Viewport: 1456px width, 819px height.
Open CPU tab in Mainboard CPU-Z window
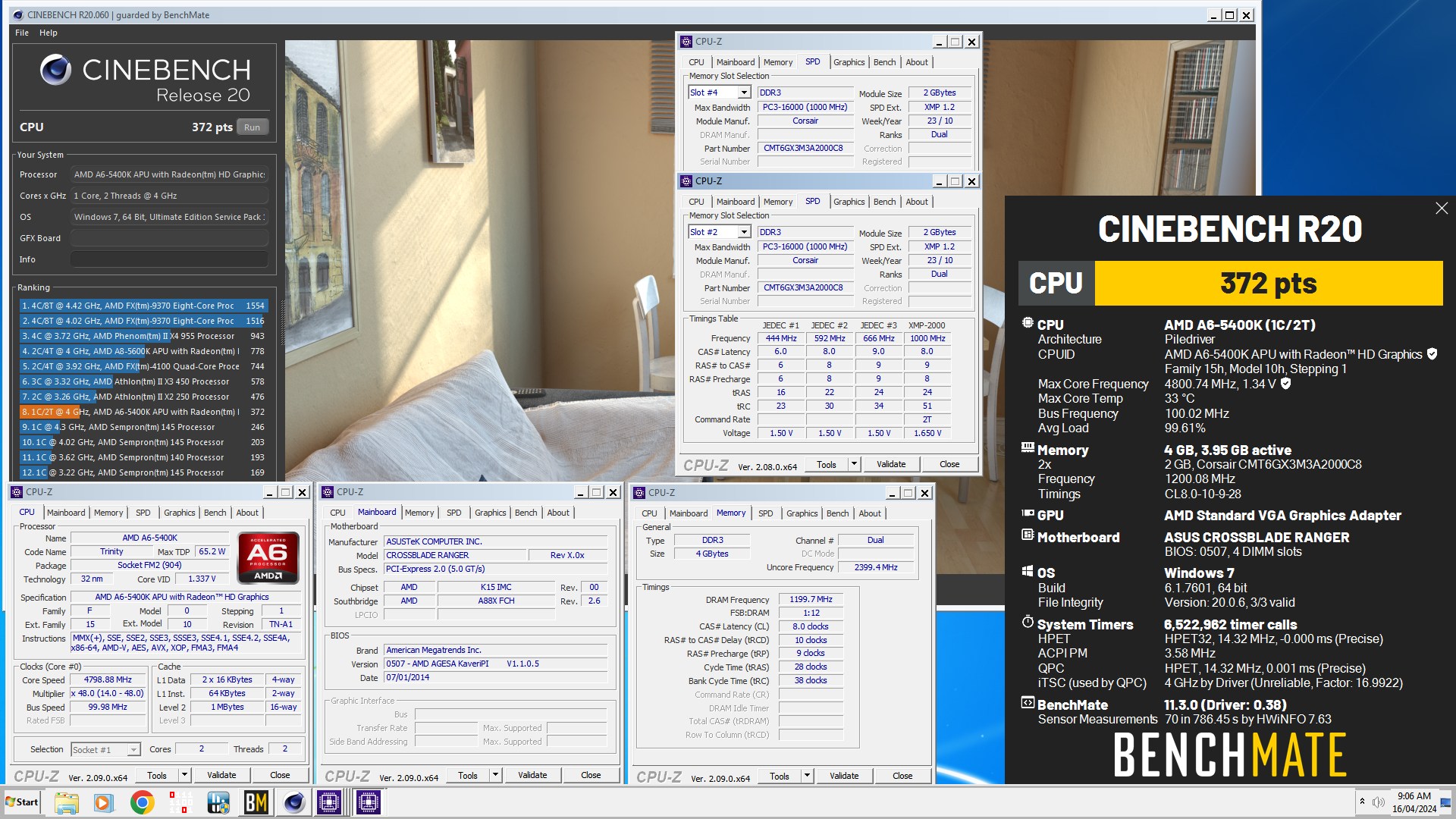pos(337,513)
